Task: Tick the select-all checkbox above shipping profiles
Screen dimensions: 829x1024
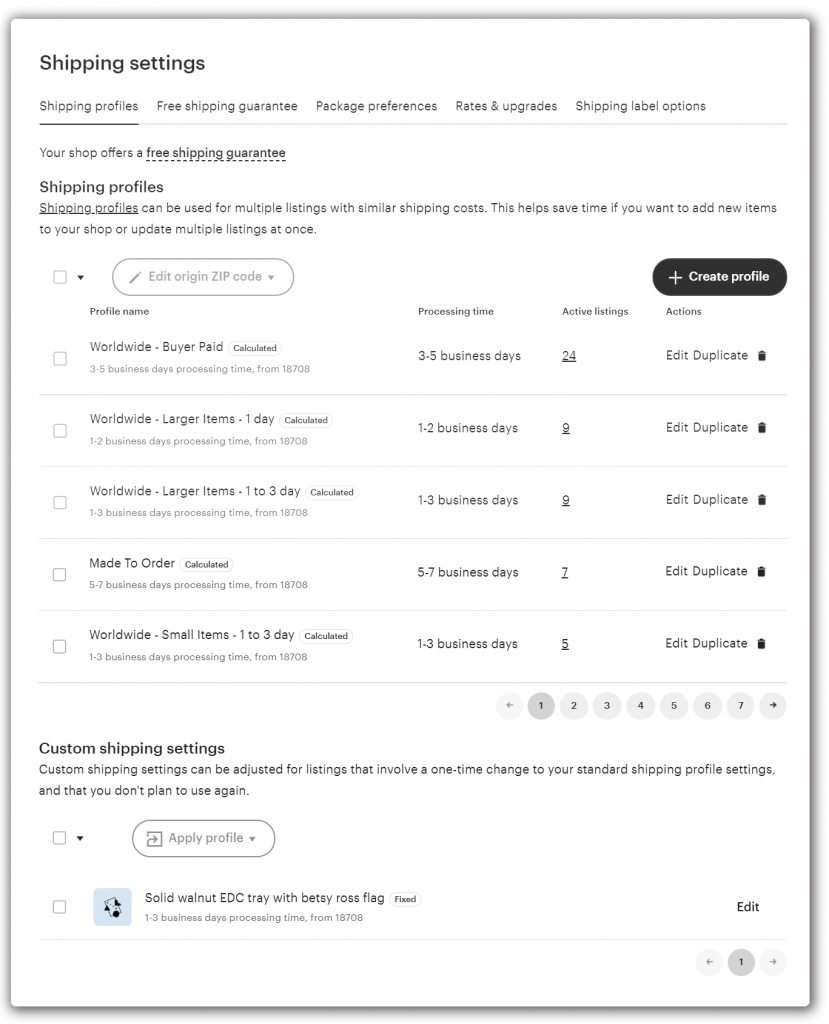Action: [59, 276]
